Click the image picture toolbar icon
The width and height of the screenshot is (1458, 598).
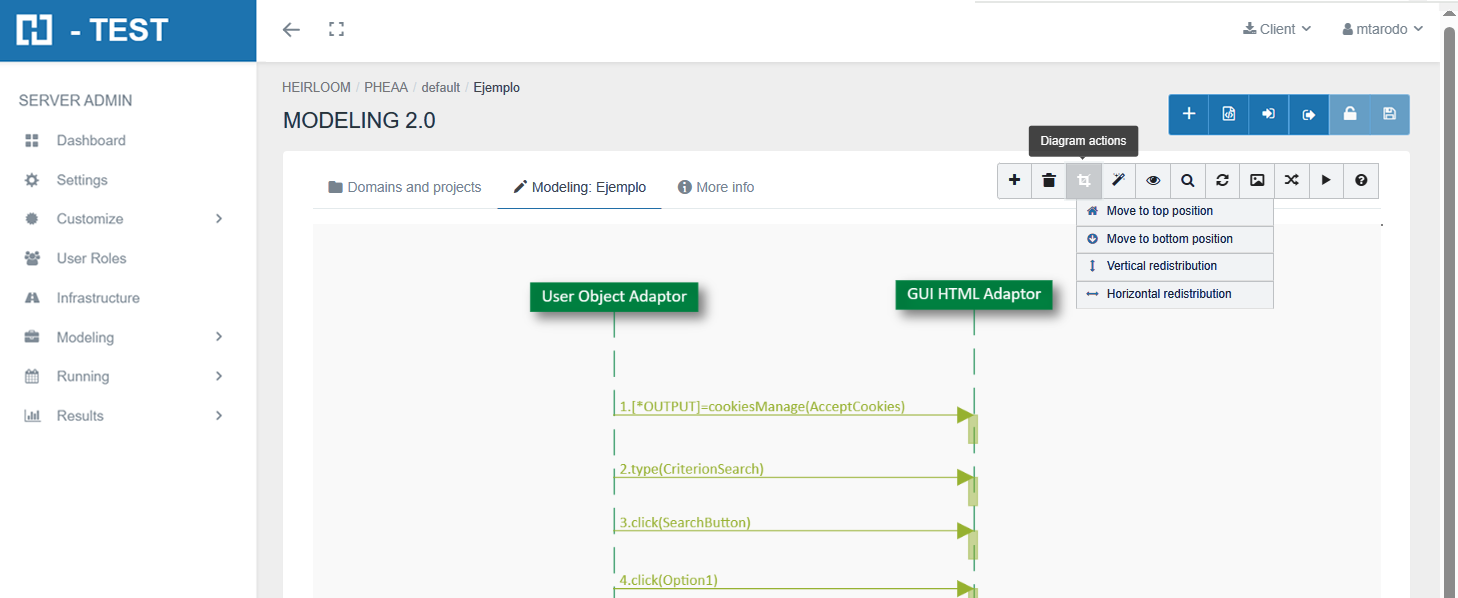1257,181
